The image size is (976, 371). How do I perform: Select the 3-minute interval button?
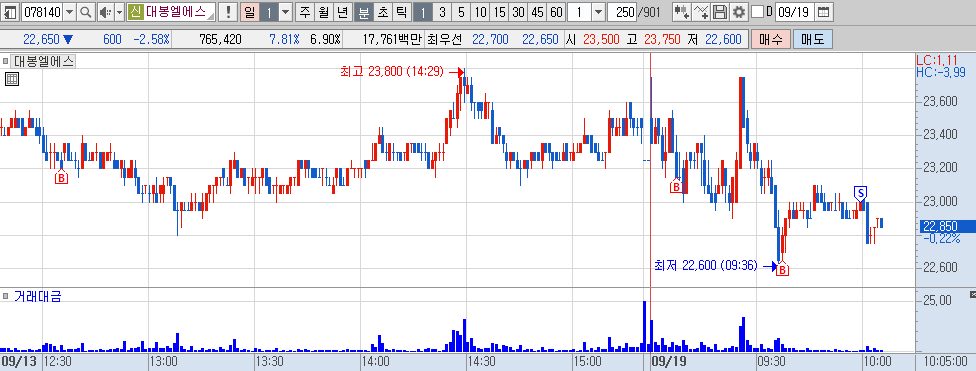click(x=442, y=11)
